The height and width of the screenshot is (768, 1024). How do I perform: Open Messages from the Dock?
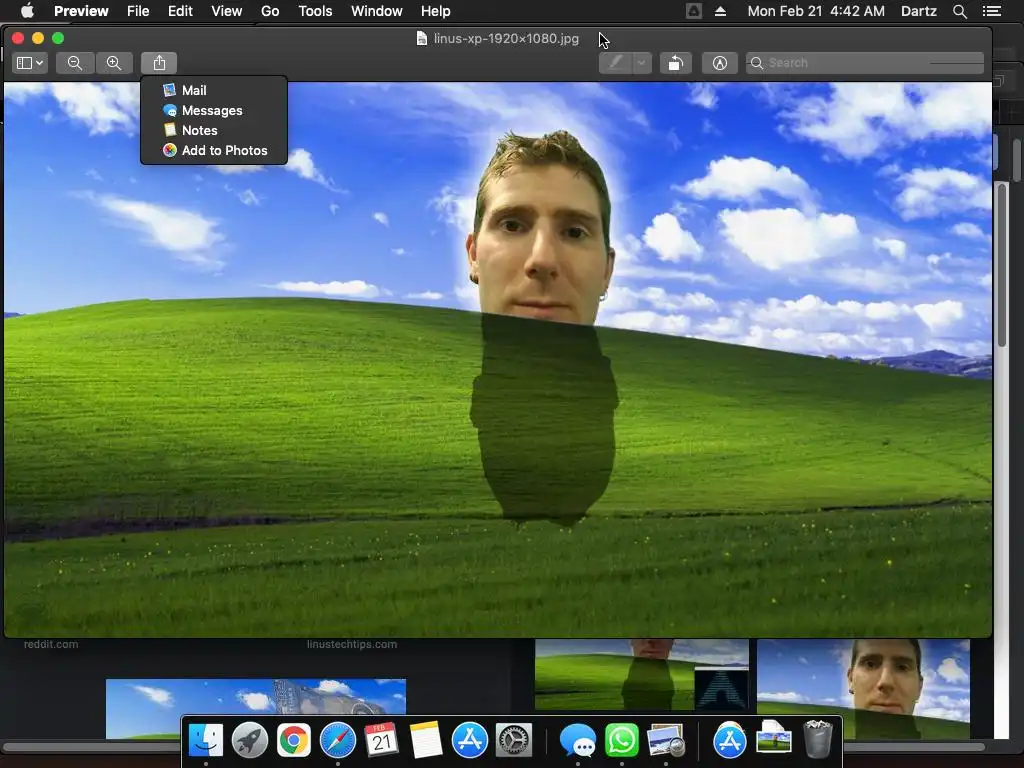click(577, 740)
